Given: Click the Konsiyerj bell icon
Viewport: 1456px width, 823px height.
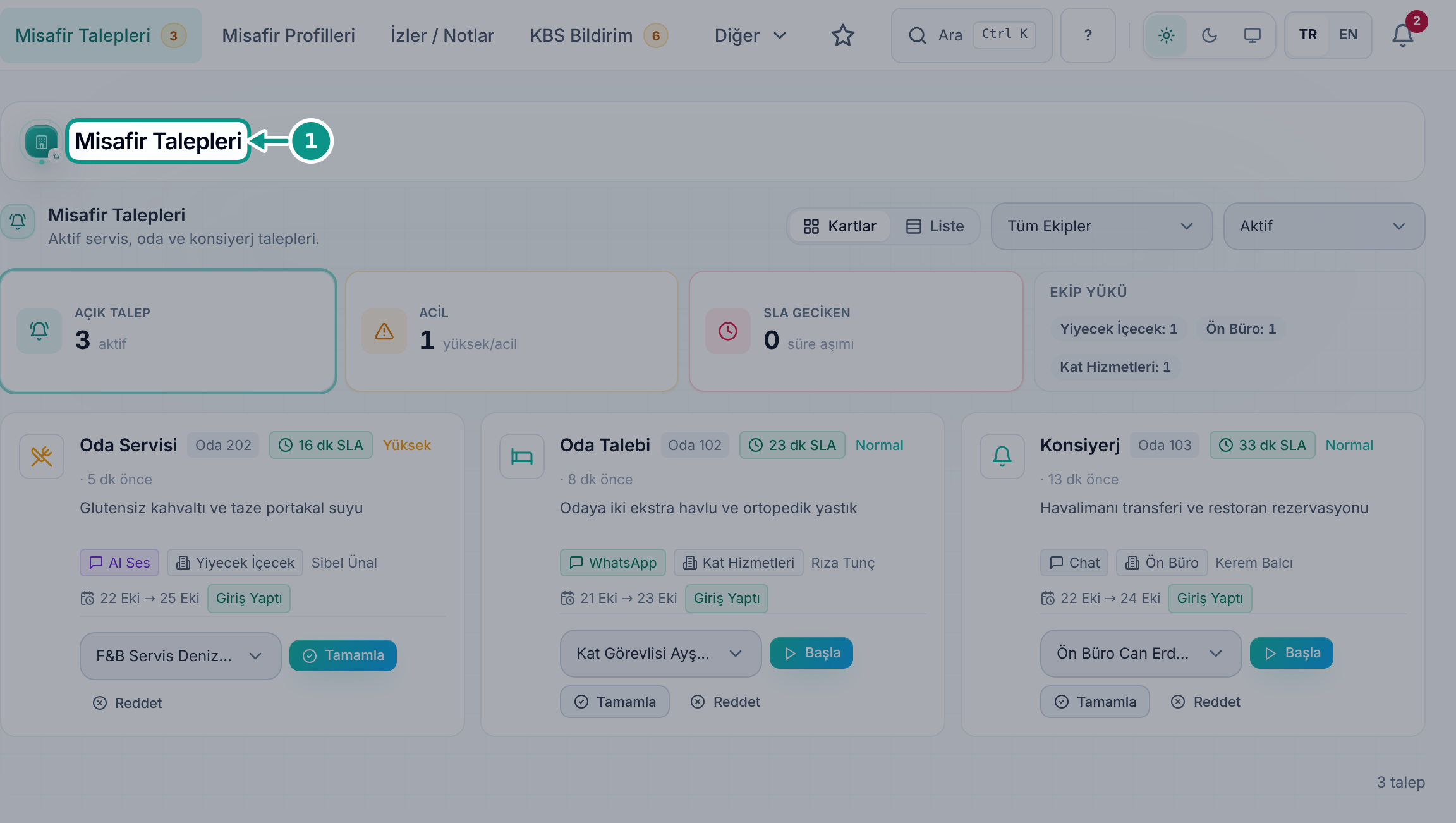Looking at the screenshot, I should pos(1002,456).
